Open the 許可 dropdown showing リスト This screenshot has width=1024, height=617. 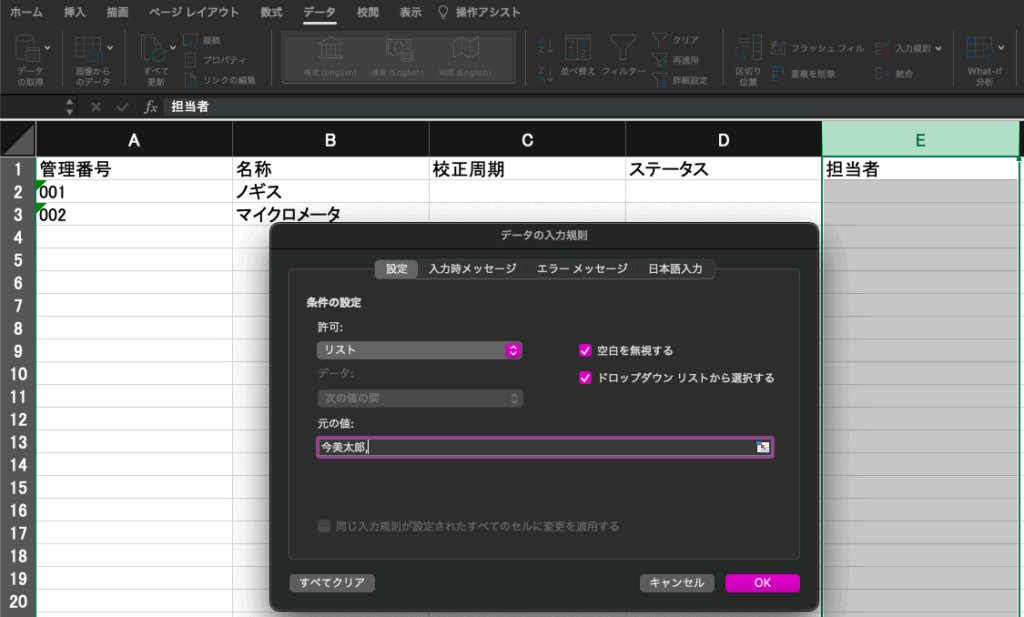(419, 350)
